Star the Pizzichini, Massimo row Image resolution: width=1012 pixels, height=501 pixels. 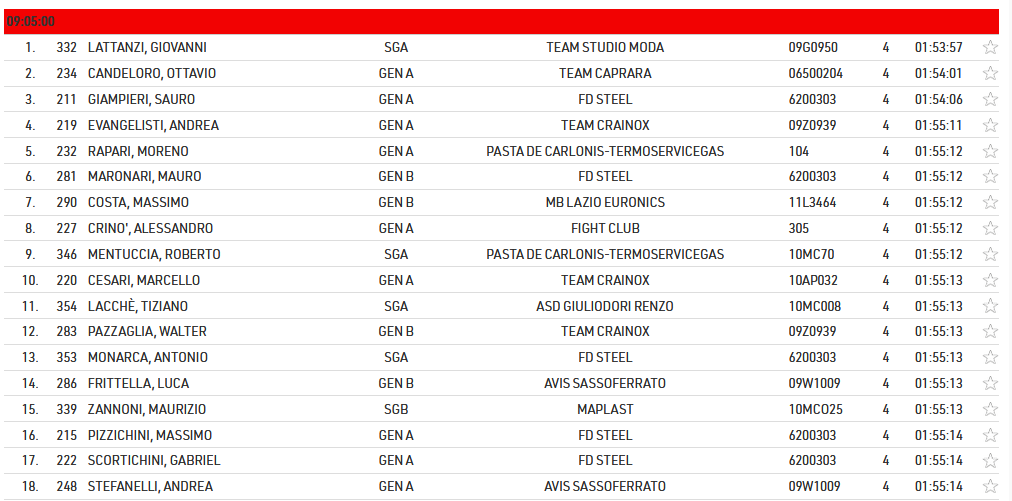pyautogui.click(x=990, y=435)
